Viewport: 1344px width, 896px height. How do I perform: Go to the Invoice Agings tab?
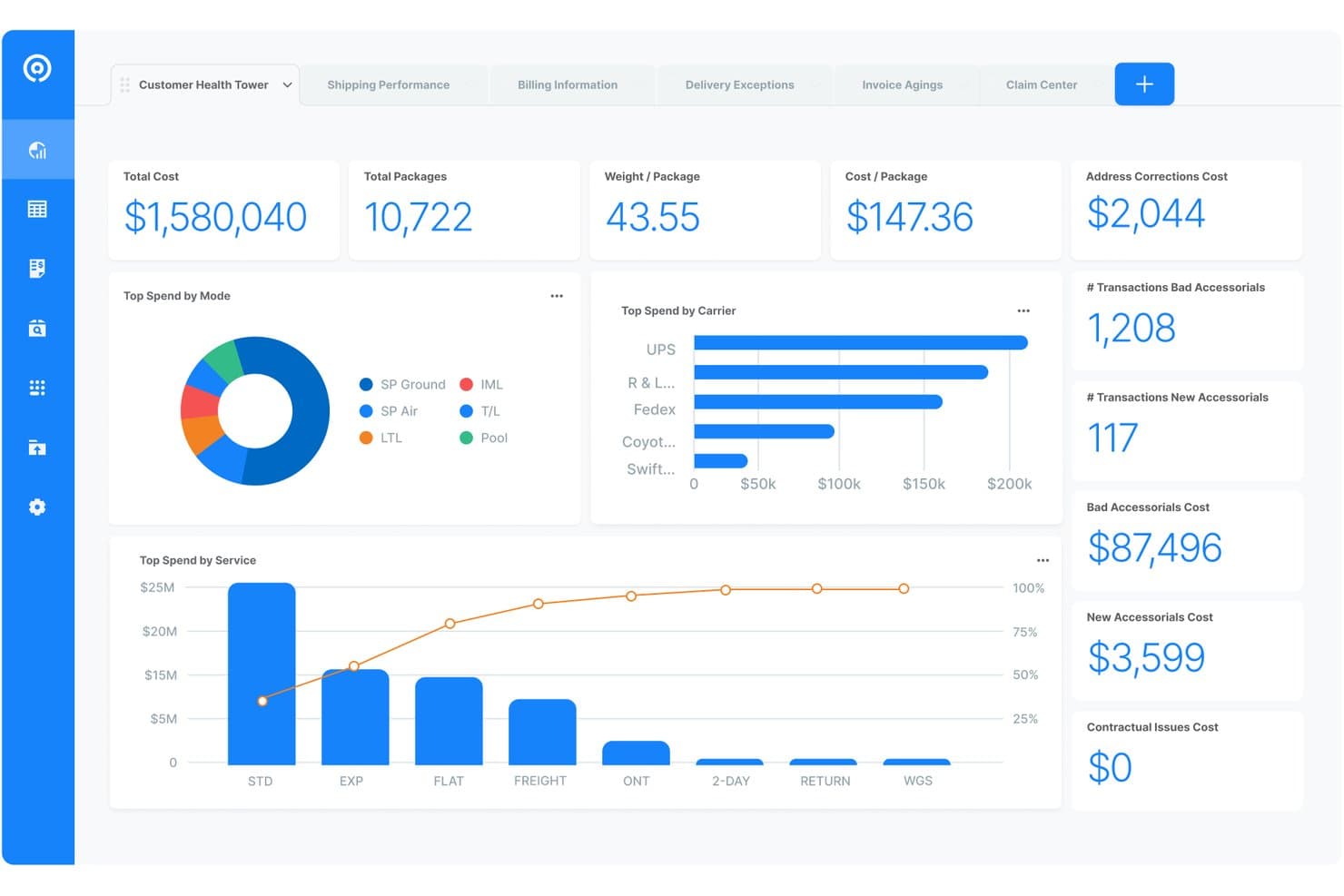tap(903, 84)
